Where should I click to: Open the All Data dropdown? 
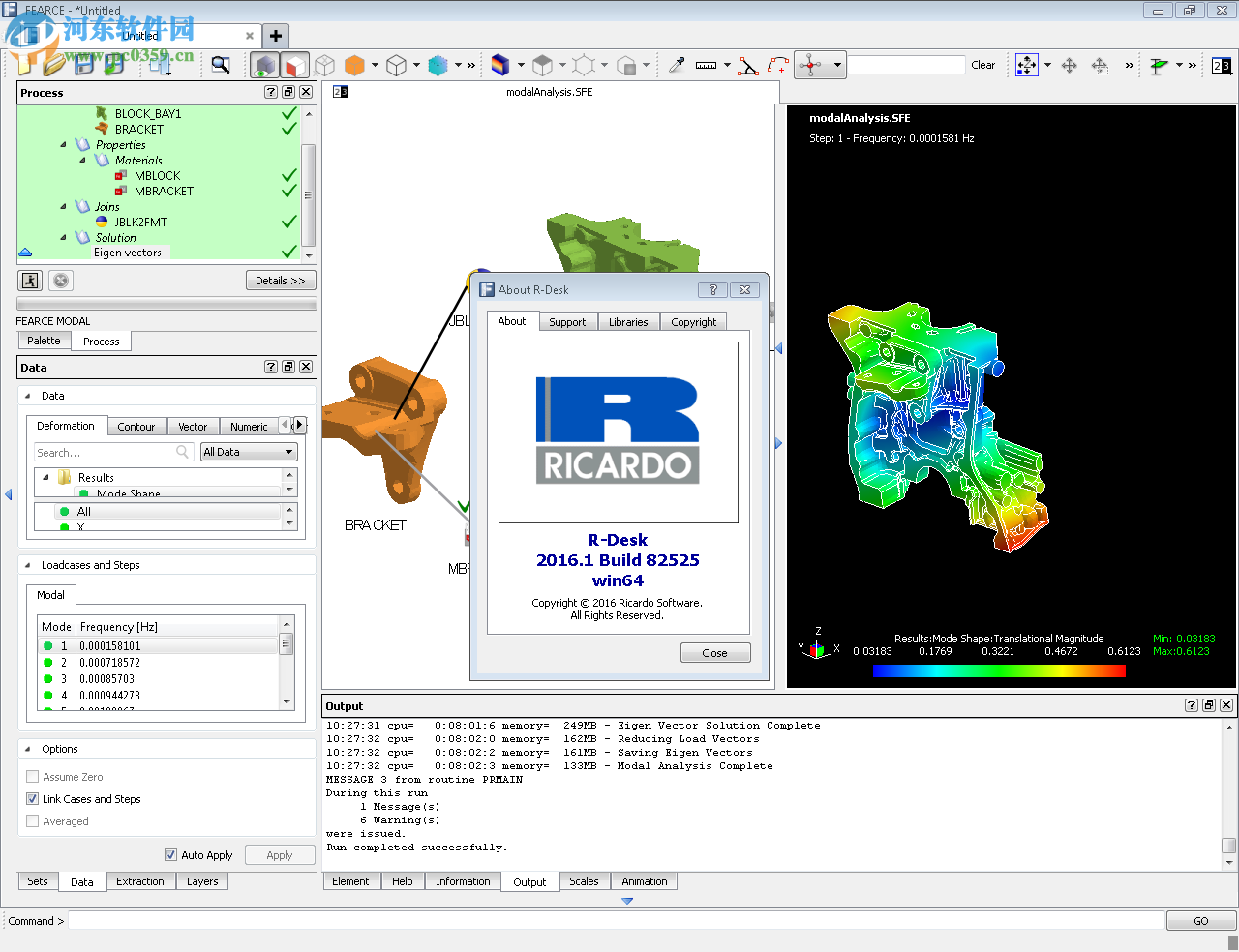pos(249,452)
